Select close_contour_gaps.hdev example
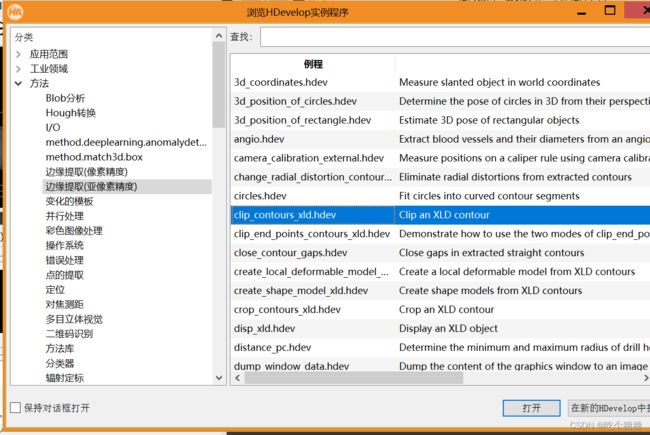Screen dimensions: 650x435 [x=290, y=253]
